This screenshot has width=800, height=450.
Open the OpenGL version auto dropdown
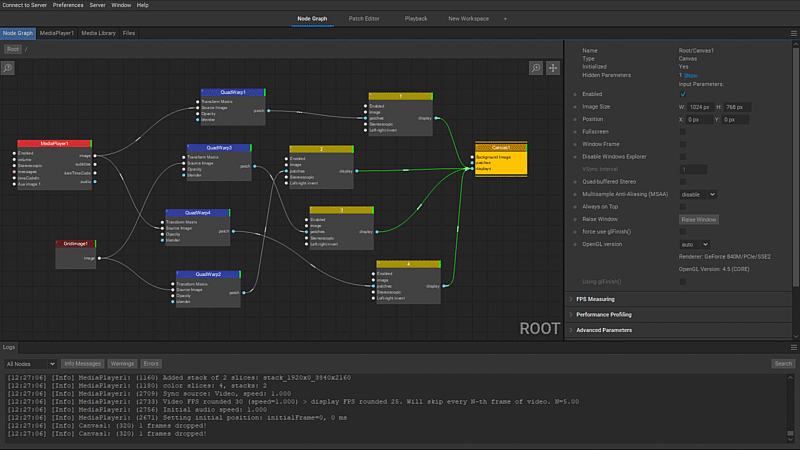[x=694, y=244]
